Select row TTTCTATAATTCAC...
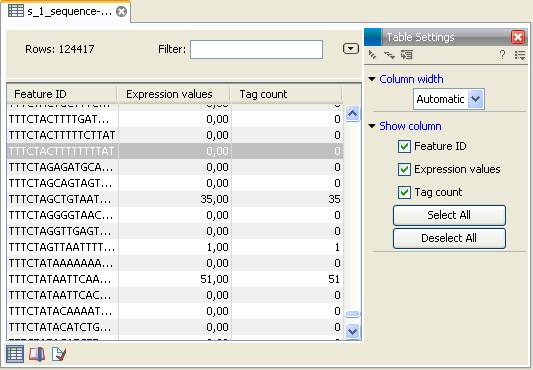The height and width of the screenshot is (370, 533). pyautogui.click(x=175, y=295)
